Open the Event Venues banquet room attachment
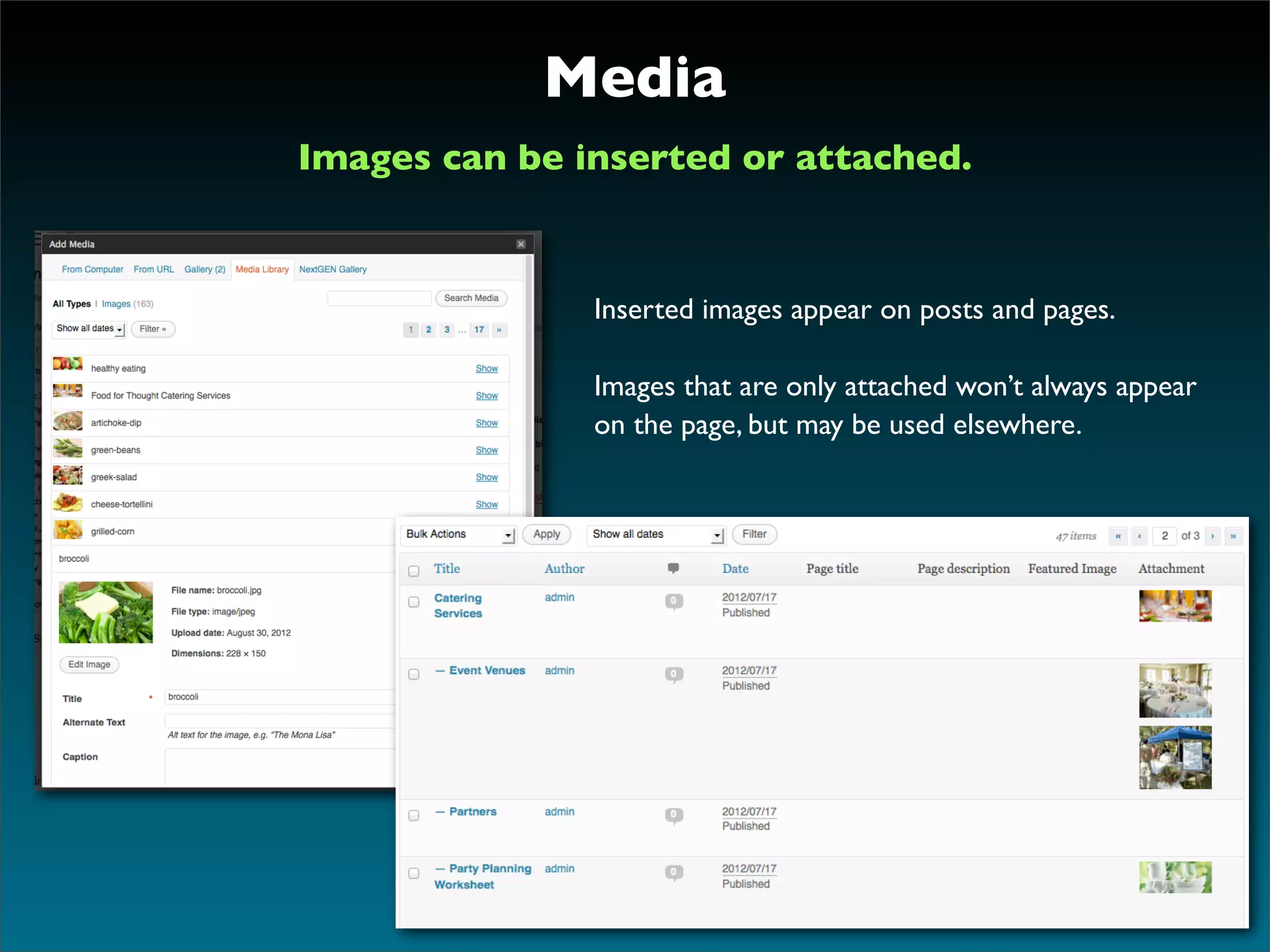1270x952 pixels. coord(1175,690)
